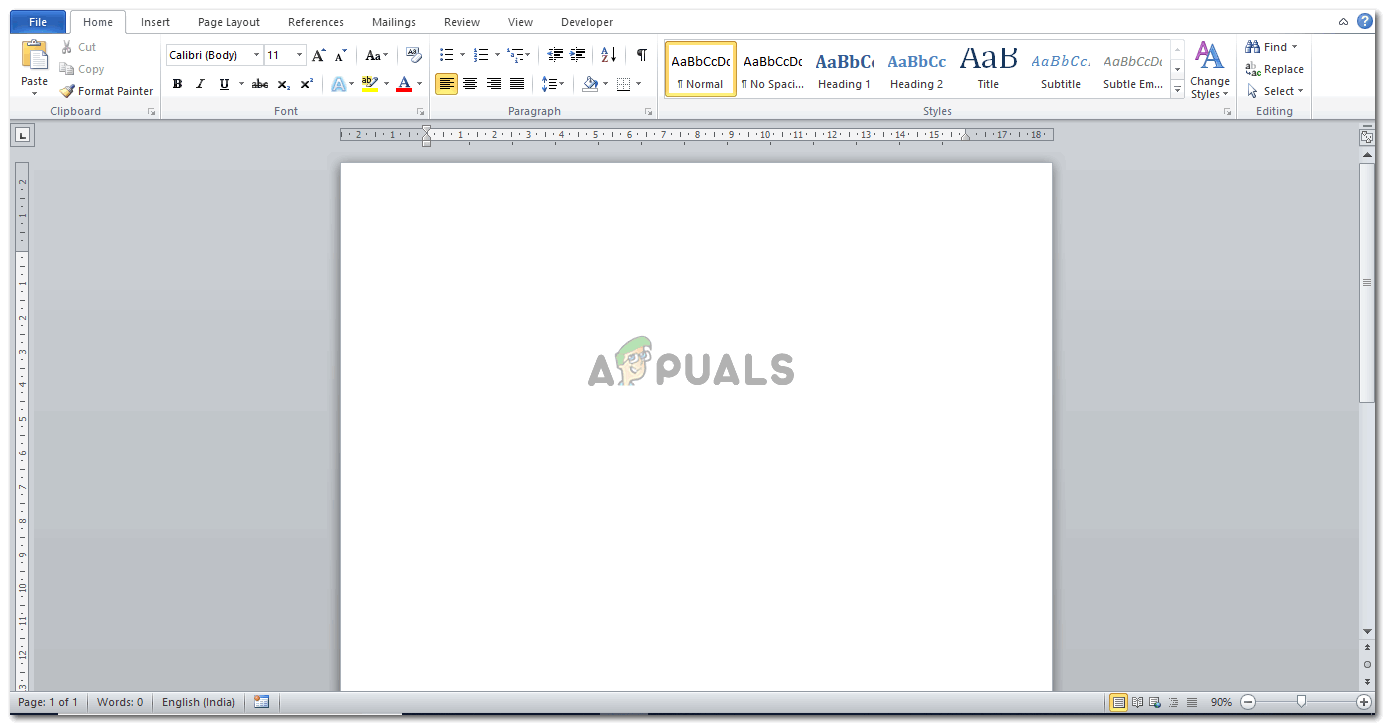Toggle Italic formatting
This screenshot has height=726, width=1386.
tap(200, 84)
